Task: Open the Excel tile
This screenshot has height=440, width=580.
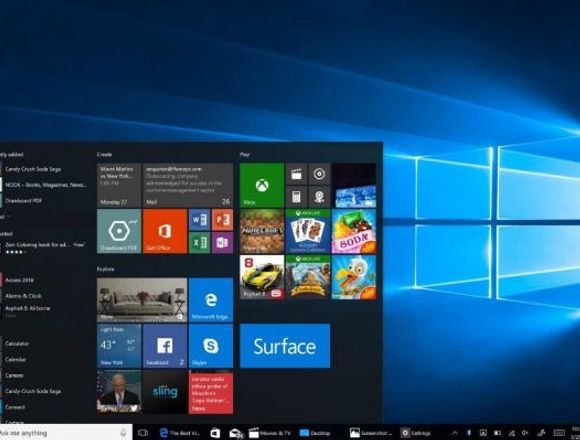Action: [x=199, y=243]
